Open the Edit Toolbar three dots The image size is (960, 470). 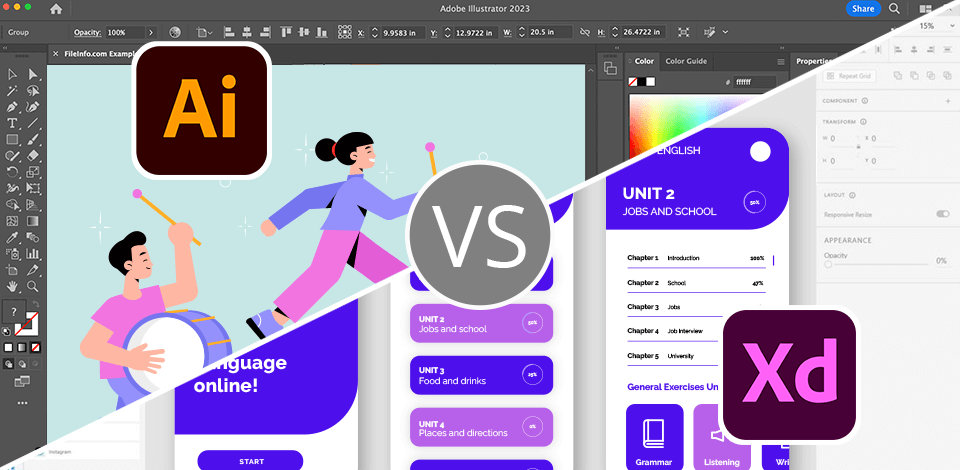pyautogui.click(x=23, y=403)
